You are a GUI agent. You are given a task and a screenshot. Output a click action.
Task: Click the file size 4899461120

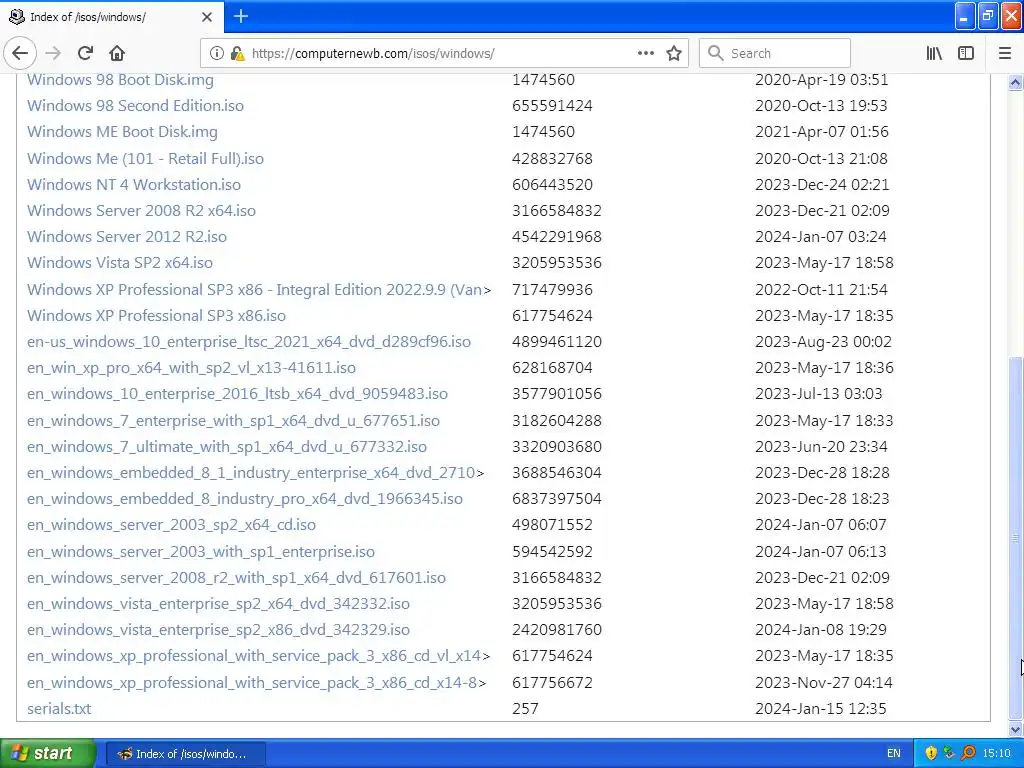coord(556,342)
